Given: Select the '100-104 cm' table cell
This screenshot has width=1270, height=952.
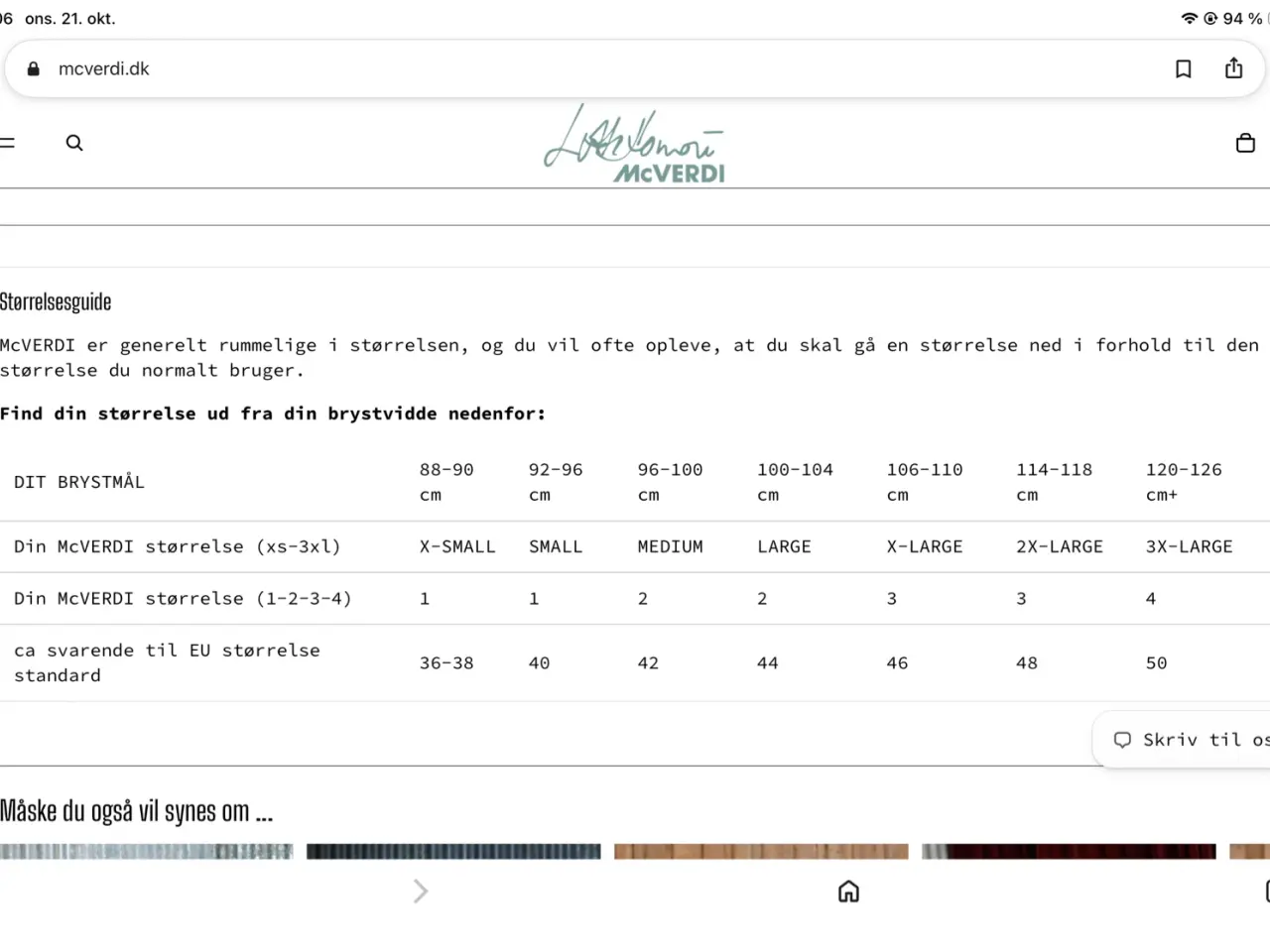Looking at the screenshot, I should tap(795, 482).
